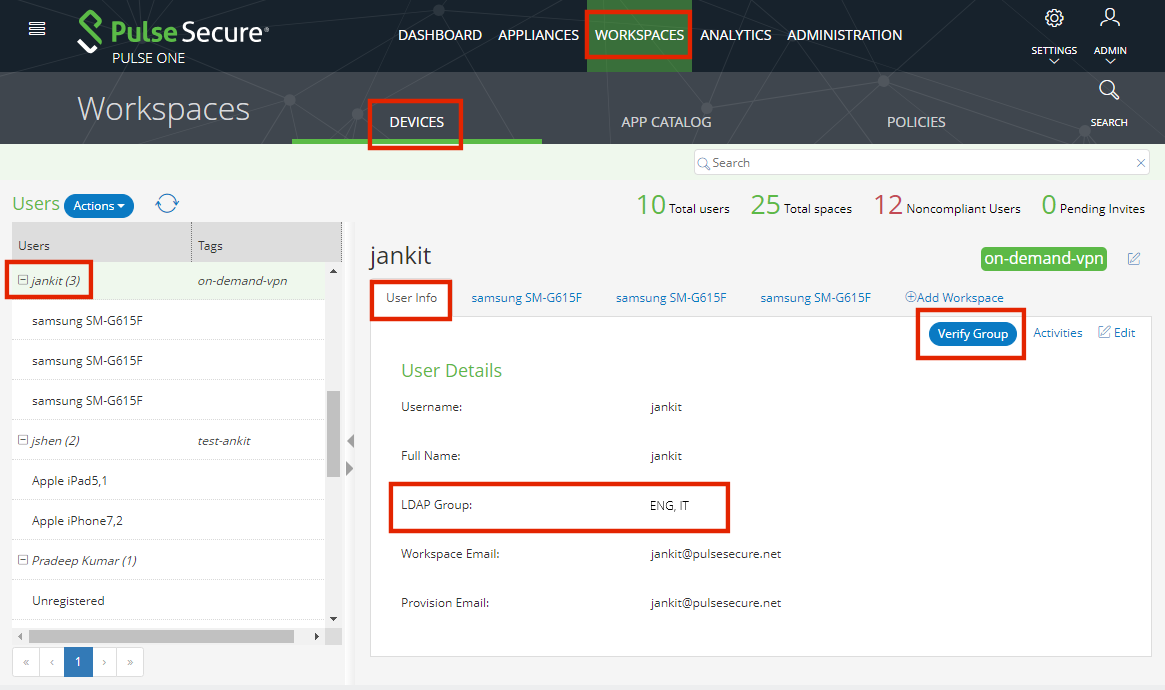Switch to the Devices tab
Screen dimensions: 1165x690
(416, 122)
